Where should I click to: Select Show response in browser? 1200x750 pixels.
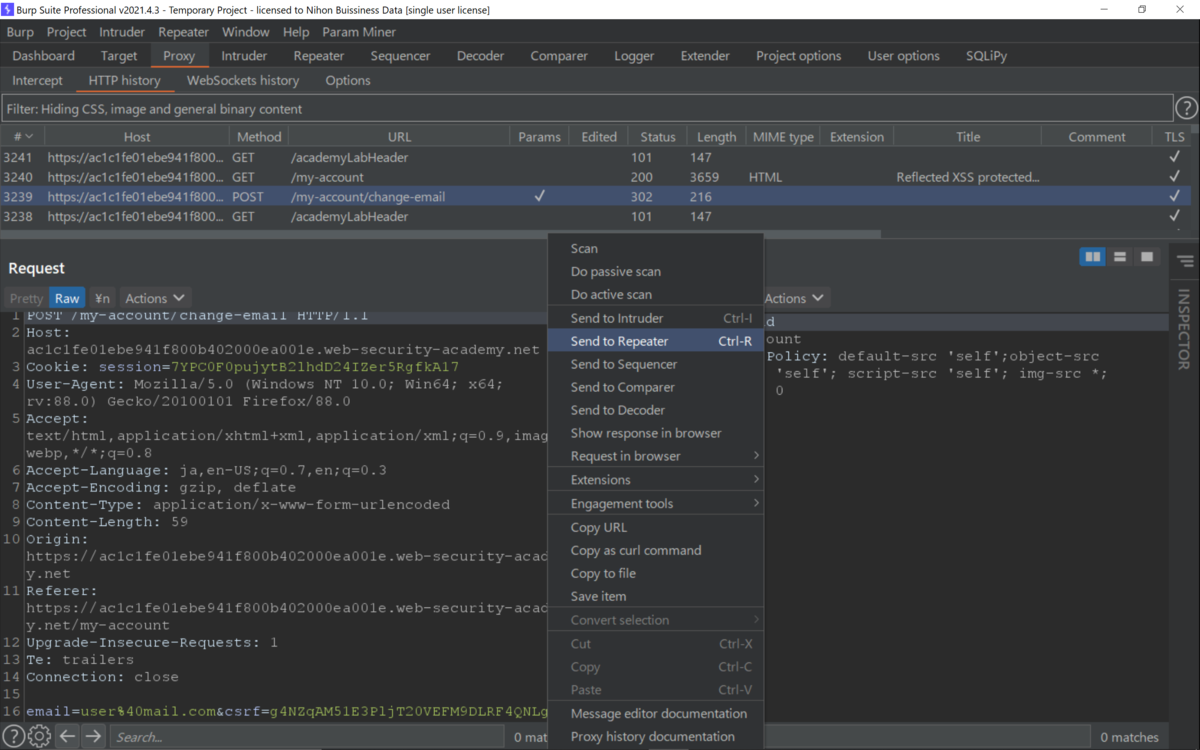(655, 433)
